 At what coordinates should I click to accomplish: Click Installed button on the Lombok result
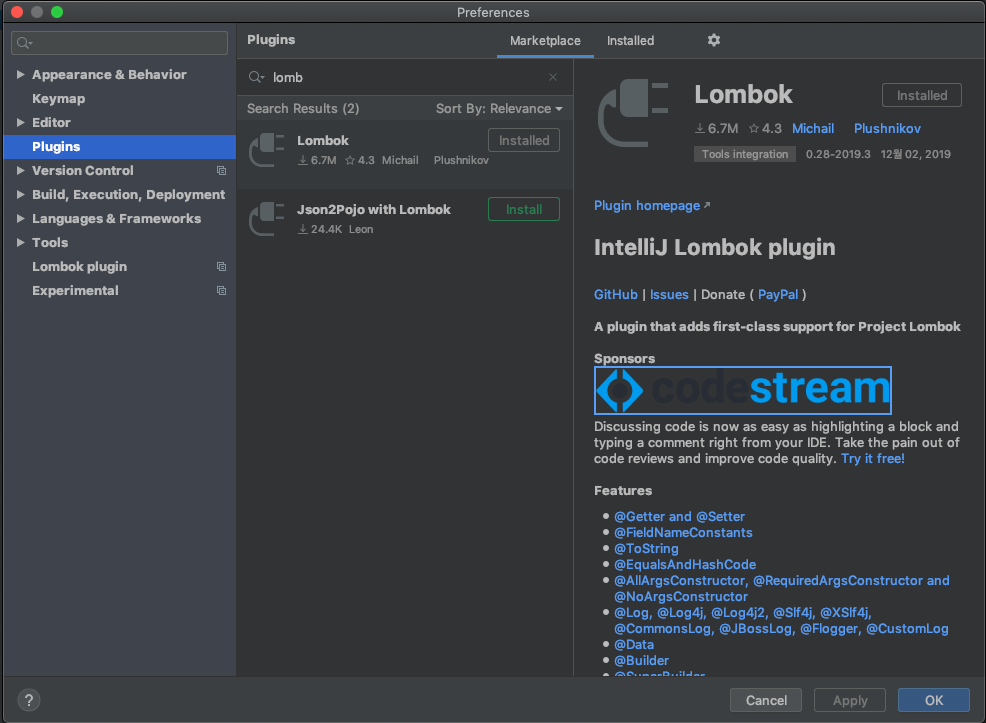click(524, 140)
